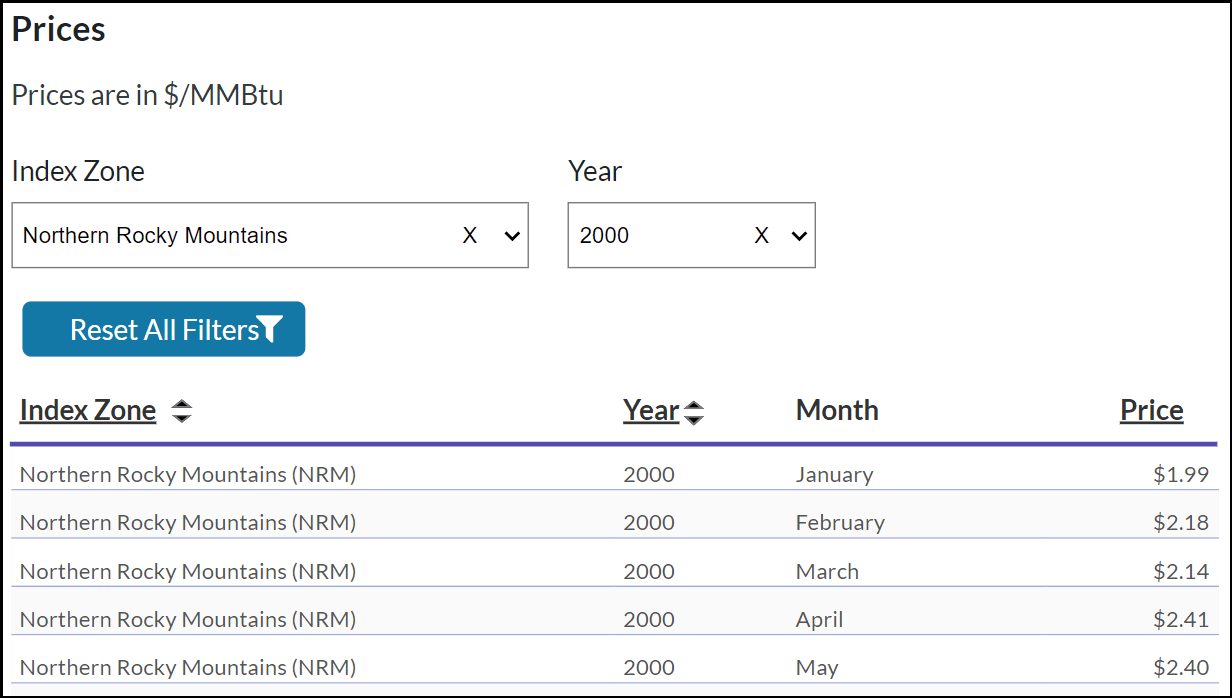
Task: Click the 2000 value in Year filter
Action: [605, 236]
